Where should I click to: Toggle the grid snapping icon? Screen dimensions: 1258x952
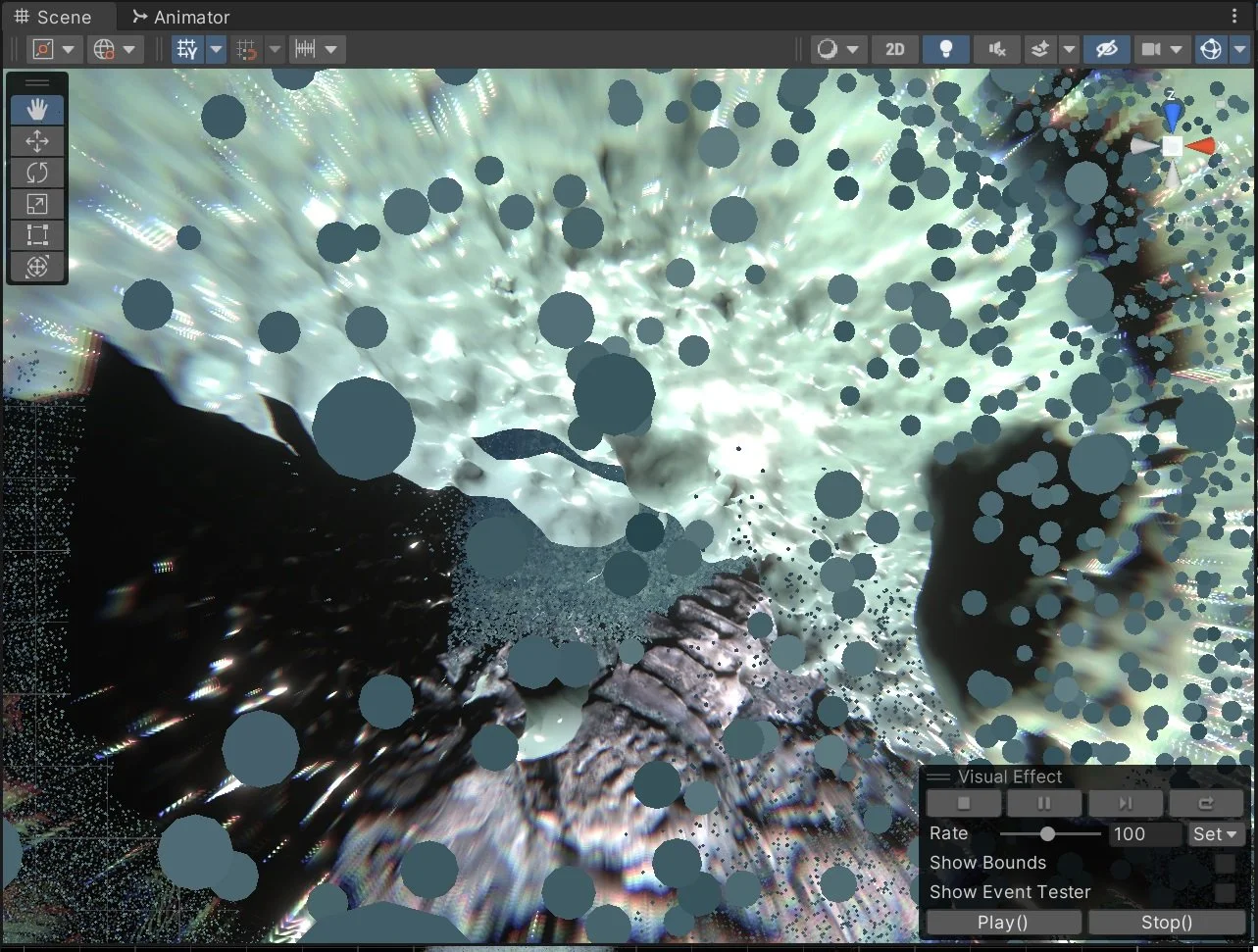247,49
